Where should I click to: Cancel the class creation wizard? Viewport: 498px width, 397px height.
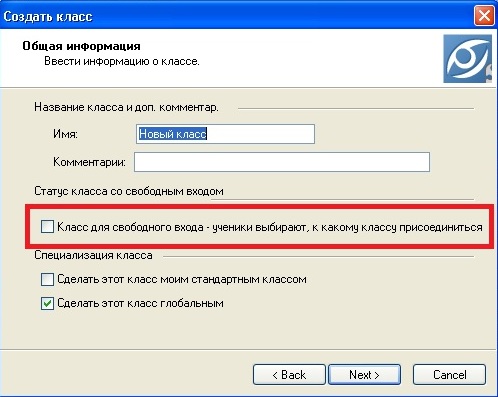[449, 375]
